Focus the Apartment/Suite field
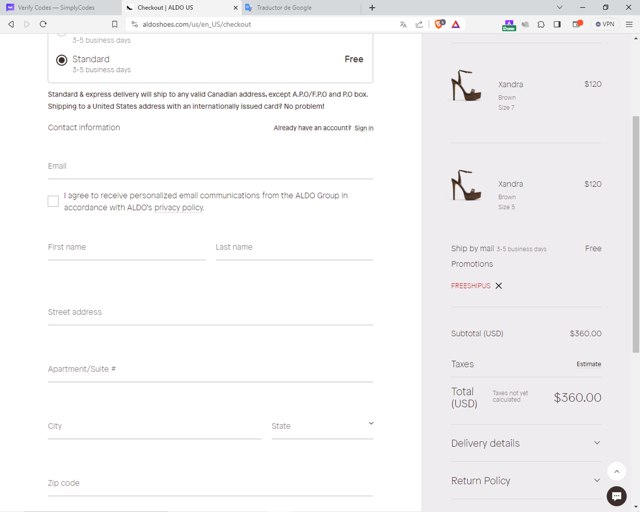 (210, 370)
